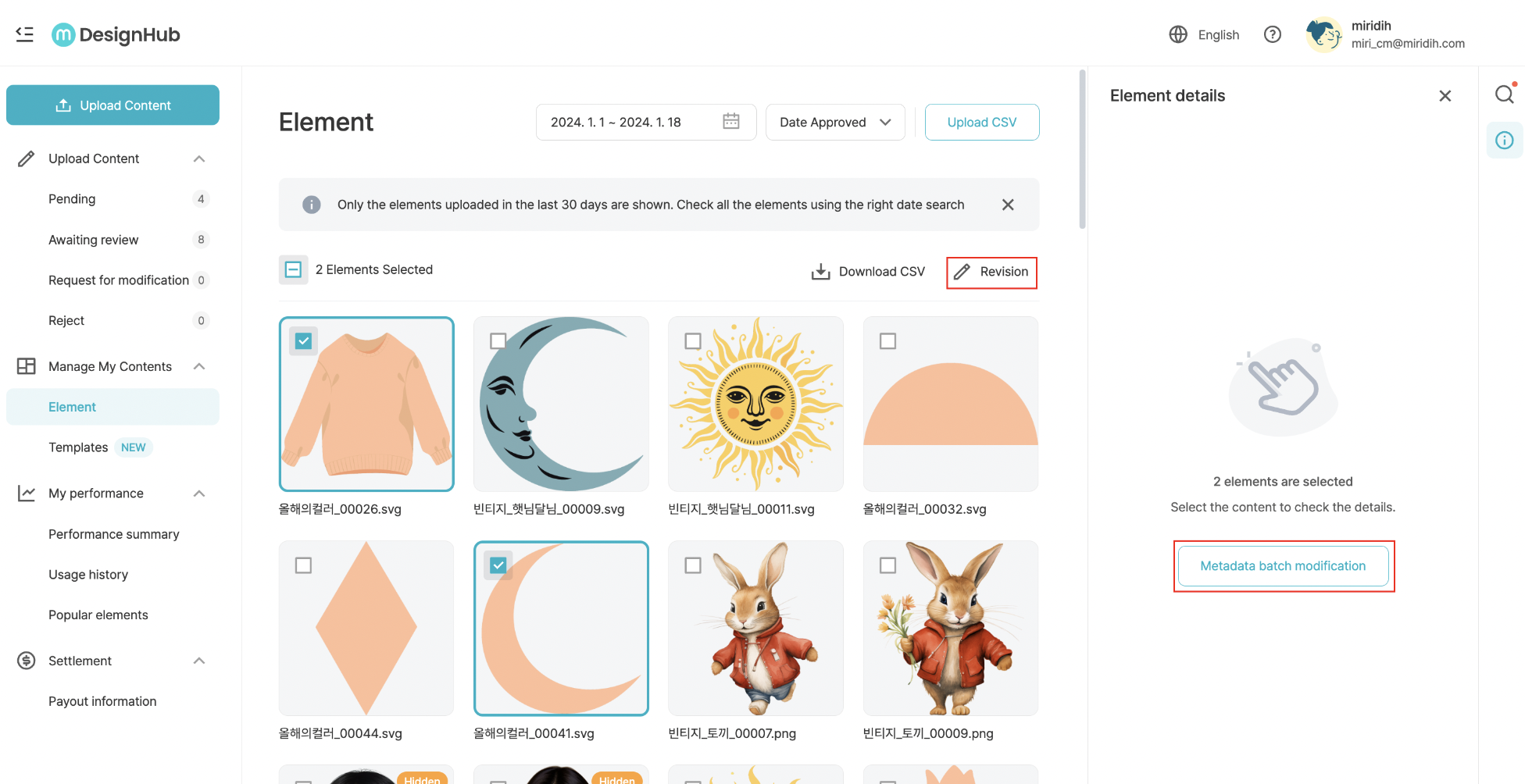Open the calendar date picker icon
Image resolution: width=1525 pixels, height=784 pixels.
pyautogui.click(x=730, y=122)
